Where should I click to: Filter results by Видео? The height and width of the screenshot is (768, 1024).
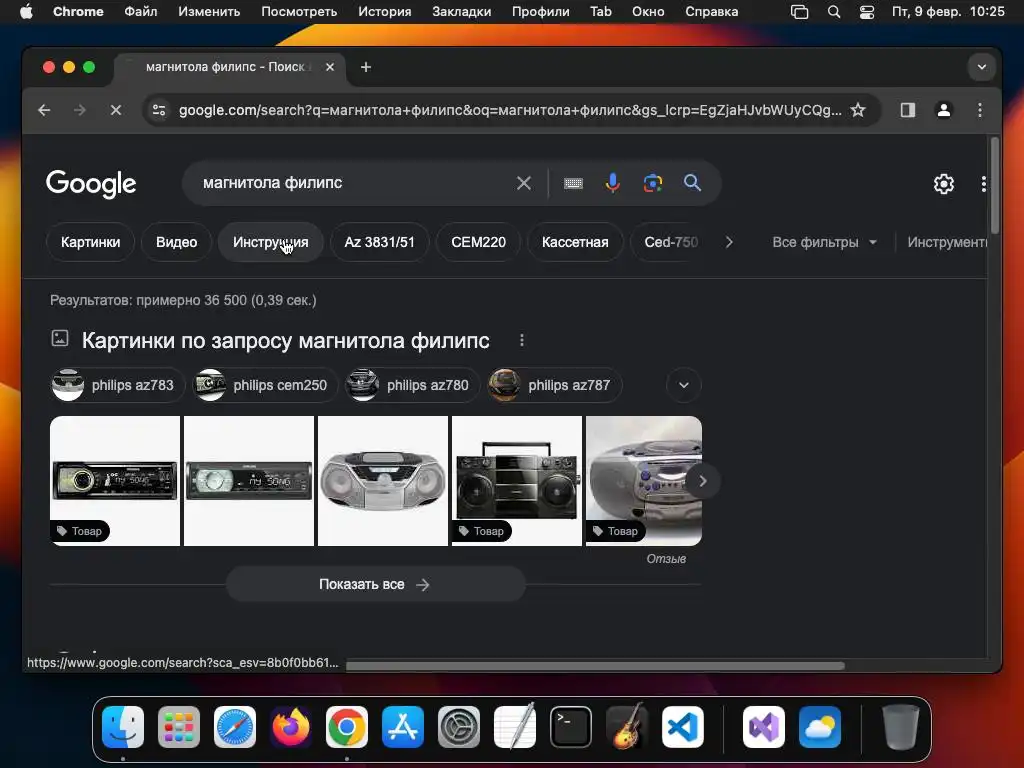point(176,242)
